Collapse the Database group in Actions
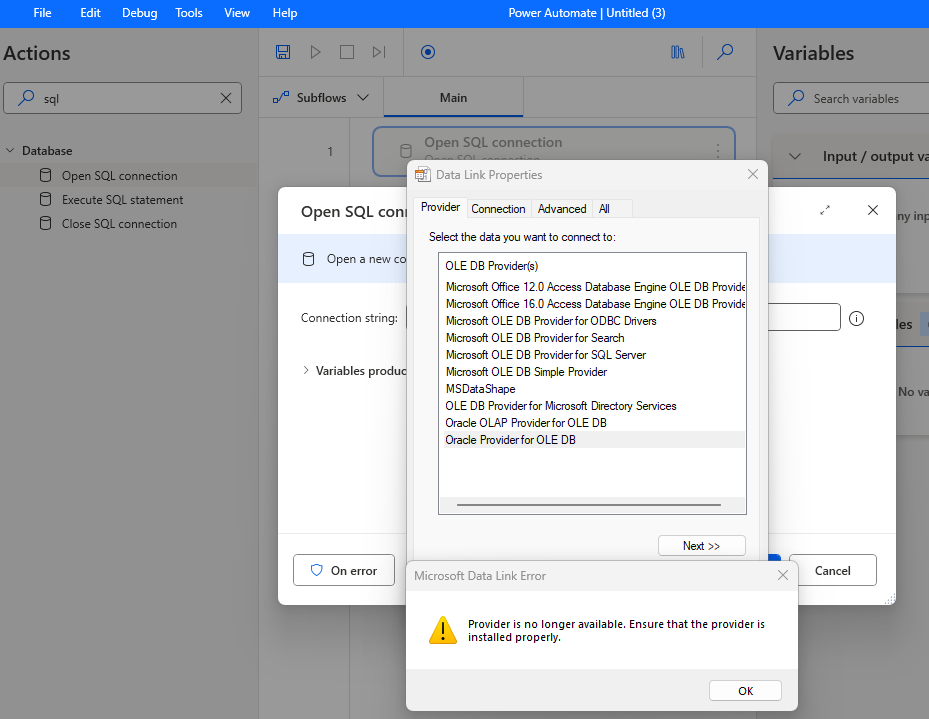Viewport: 929px width, 719px height. (x=10, y=150)
